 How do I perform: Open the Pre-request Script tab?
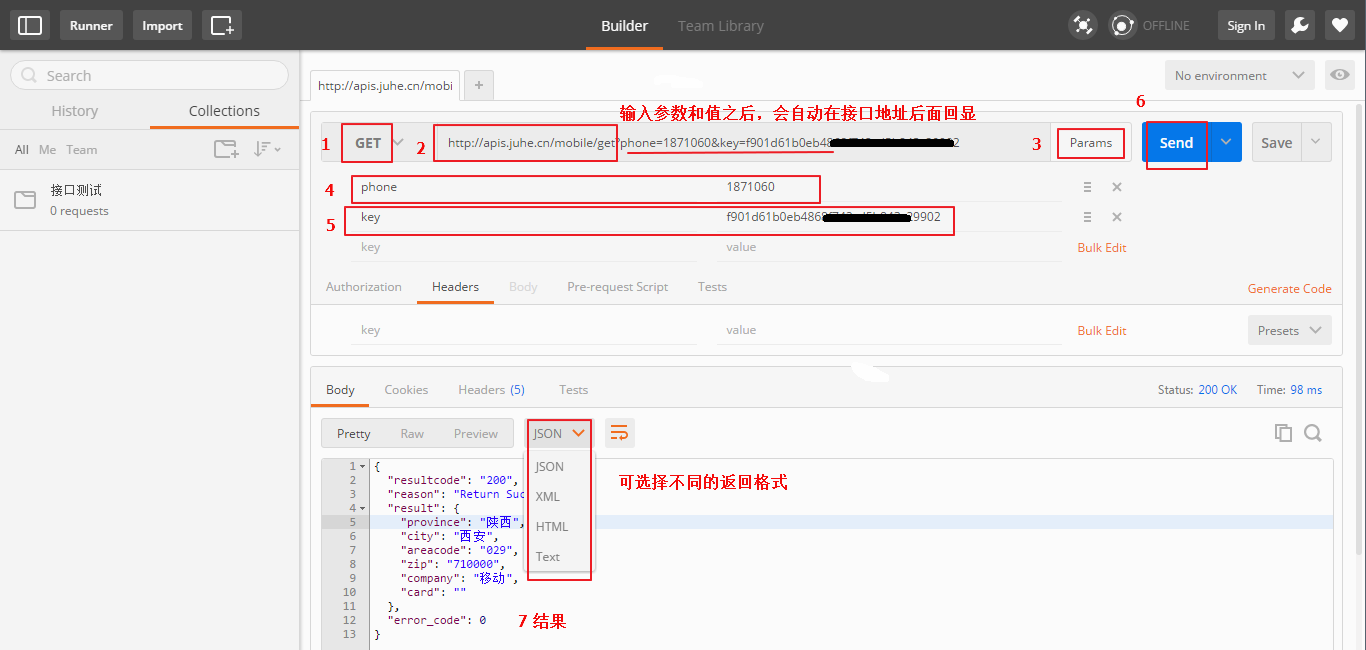(617, 287)
